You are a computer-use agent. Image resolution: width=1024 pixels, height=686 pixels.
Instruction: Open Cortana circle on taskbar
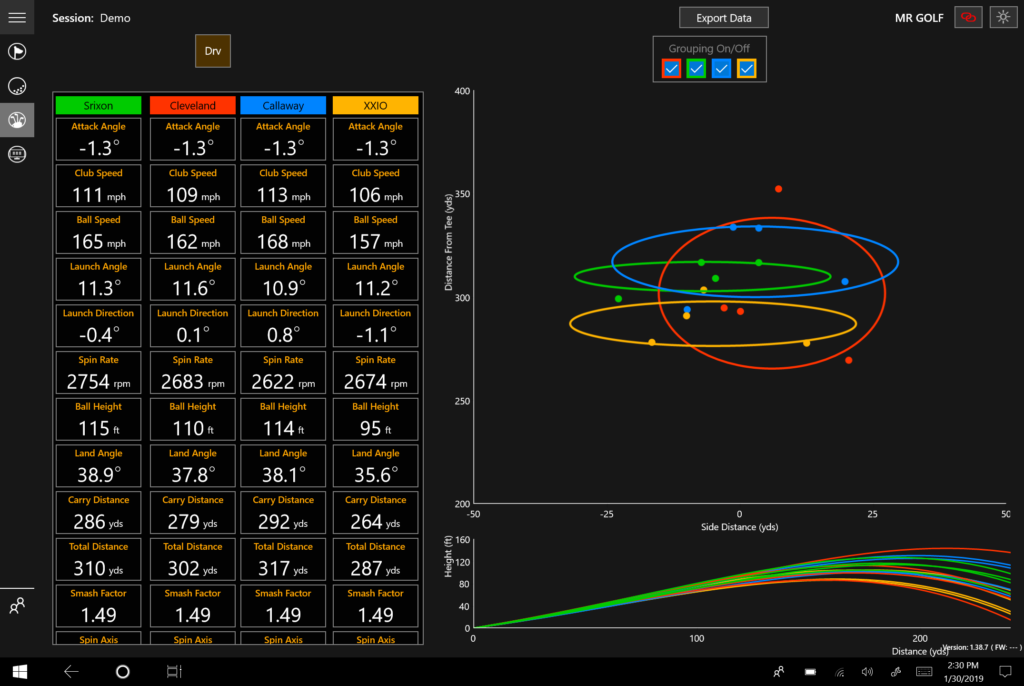coord(122,672)
